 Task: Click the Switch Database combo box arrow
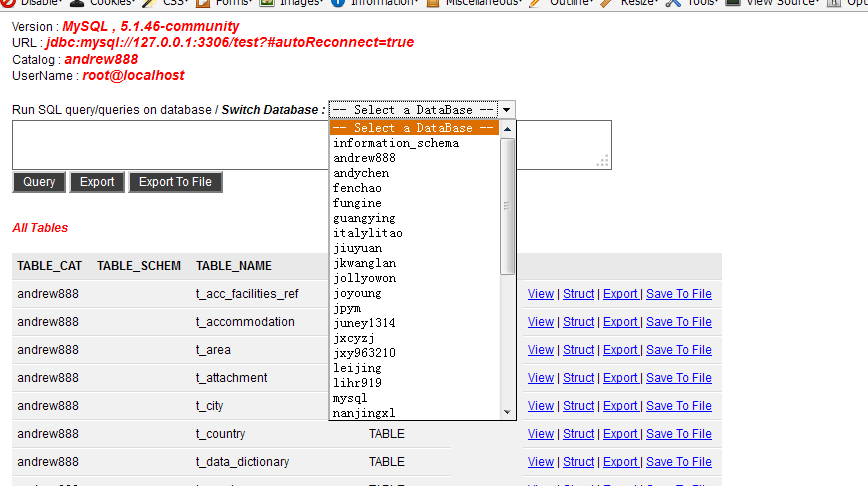[x=507, y=110]
